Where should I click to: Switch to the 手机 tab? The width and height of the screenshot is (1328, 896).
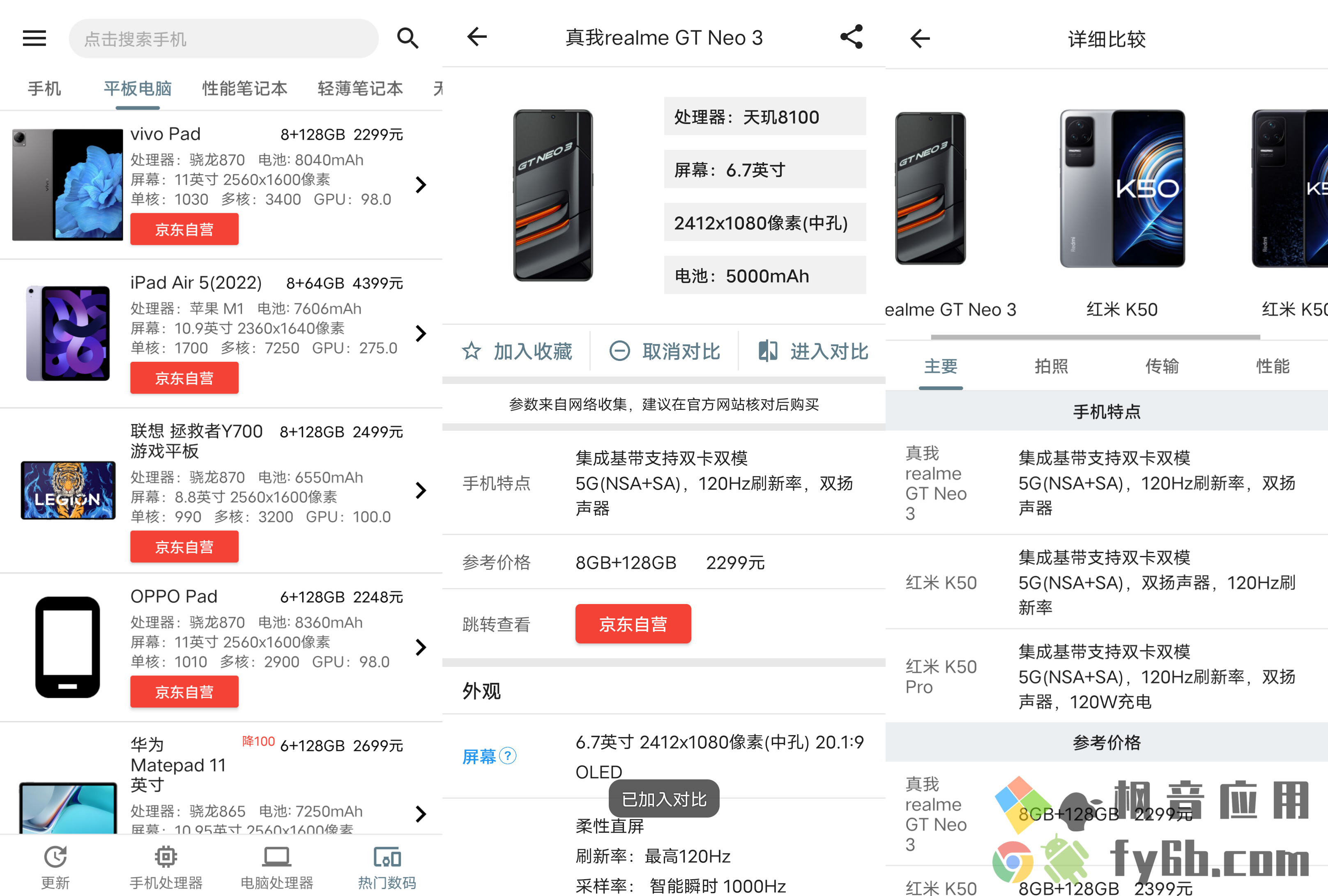[44, 89]
